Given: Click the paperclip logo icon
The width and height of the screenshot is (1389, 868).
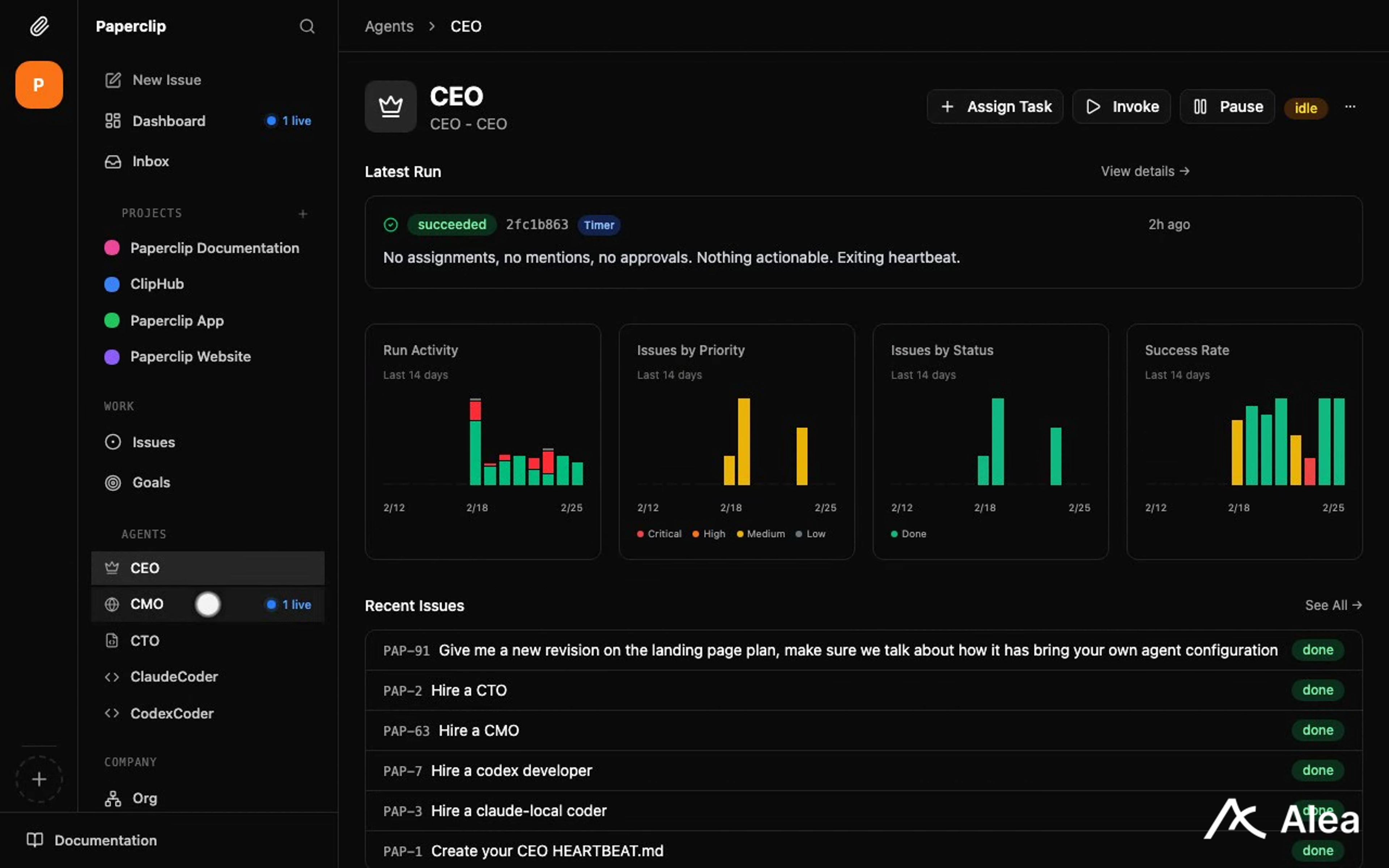Looking at the screenshot, I should point(39,26).
